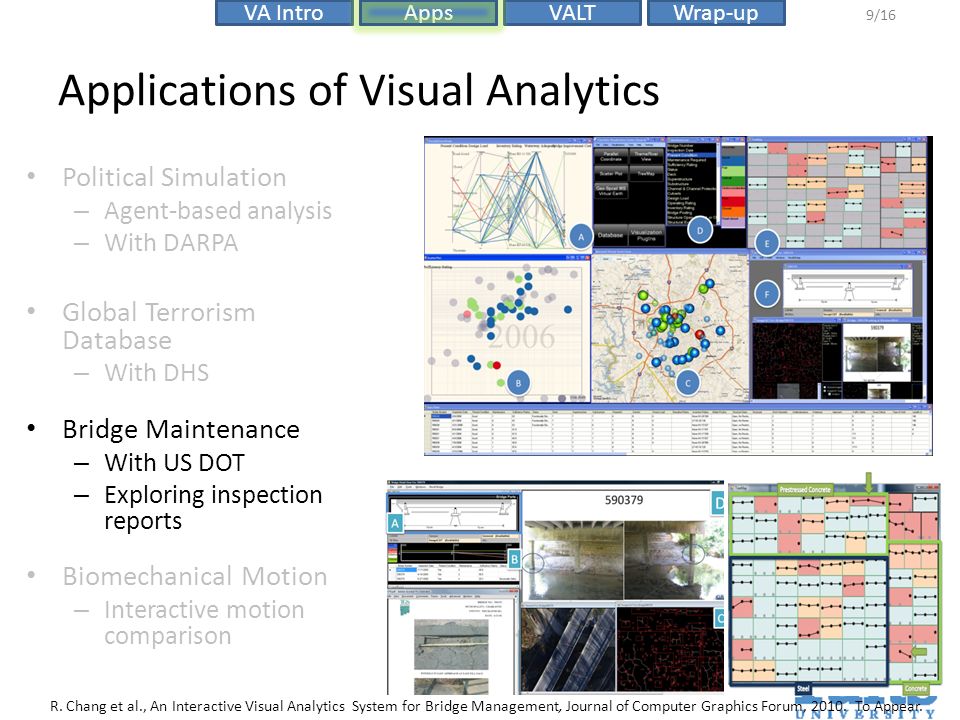Open the 2006 scatter plot view
960x720 pixels.
click(x=507, y=329)
